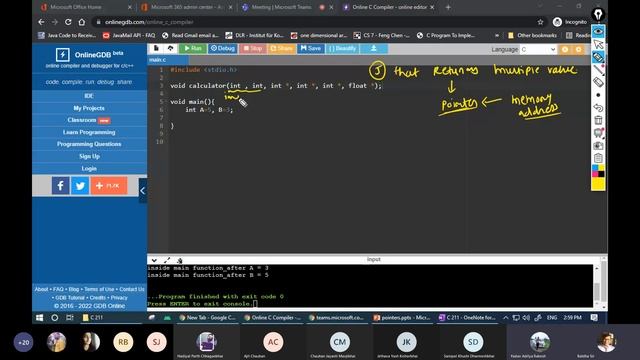Save the code with Save button
This screenshot has width=640, height=360.
pos(311,49)
